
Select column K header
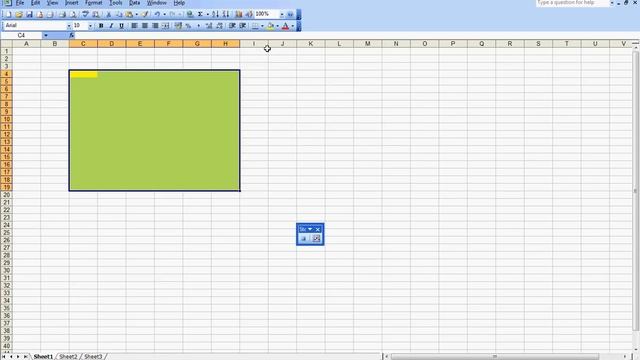[311, 44]
